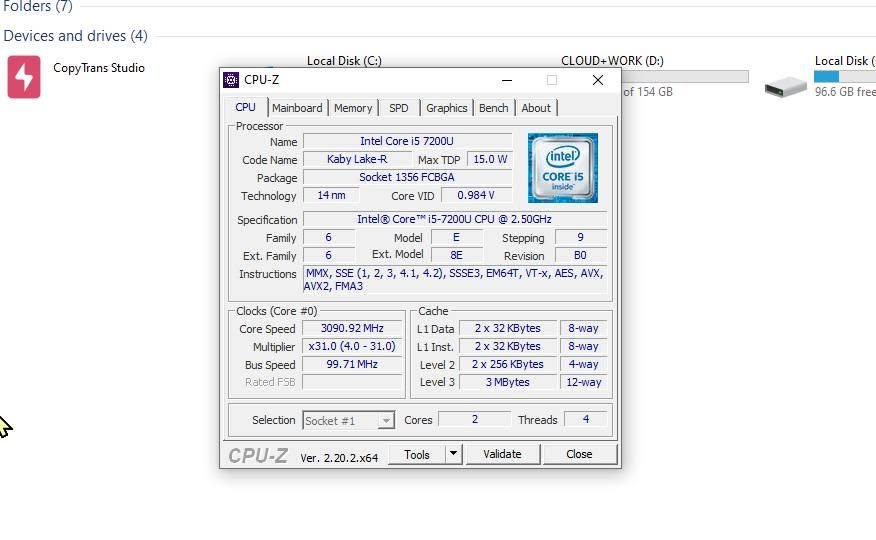Click the Ver. 2.20.2.x64 version text
This screenshot has width=876, height=540.
339,458
